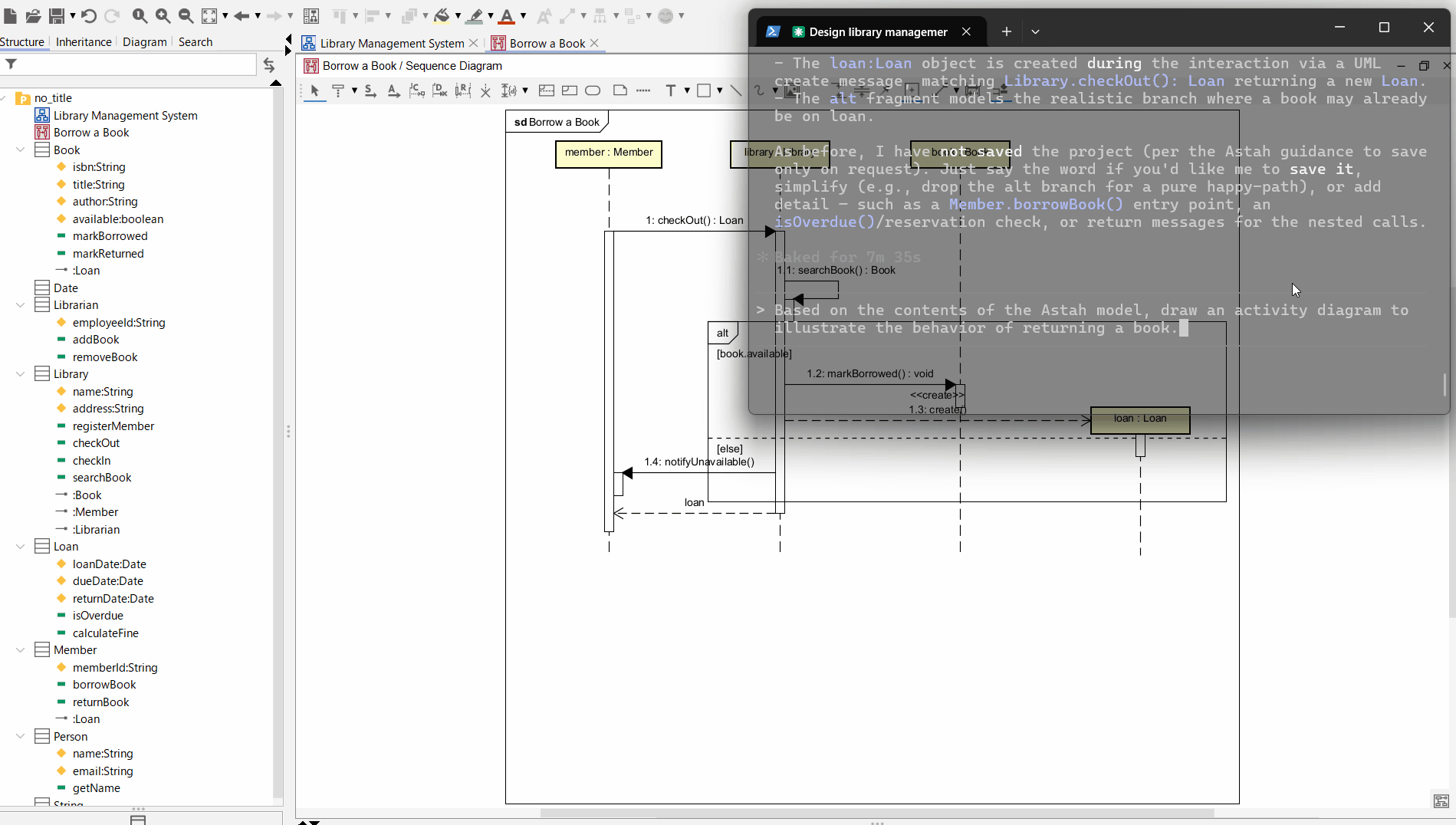
Task: Select the Reply Message tool
Action: coord(462,90)
